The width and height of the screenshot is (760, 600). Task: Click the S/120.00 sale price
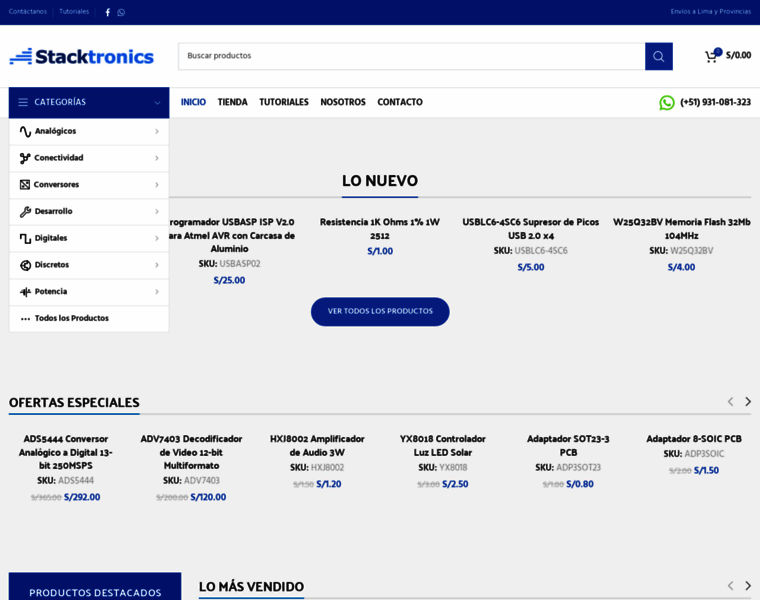point(208,497)
